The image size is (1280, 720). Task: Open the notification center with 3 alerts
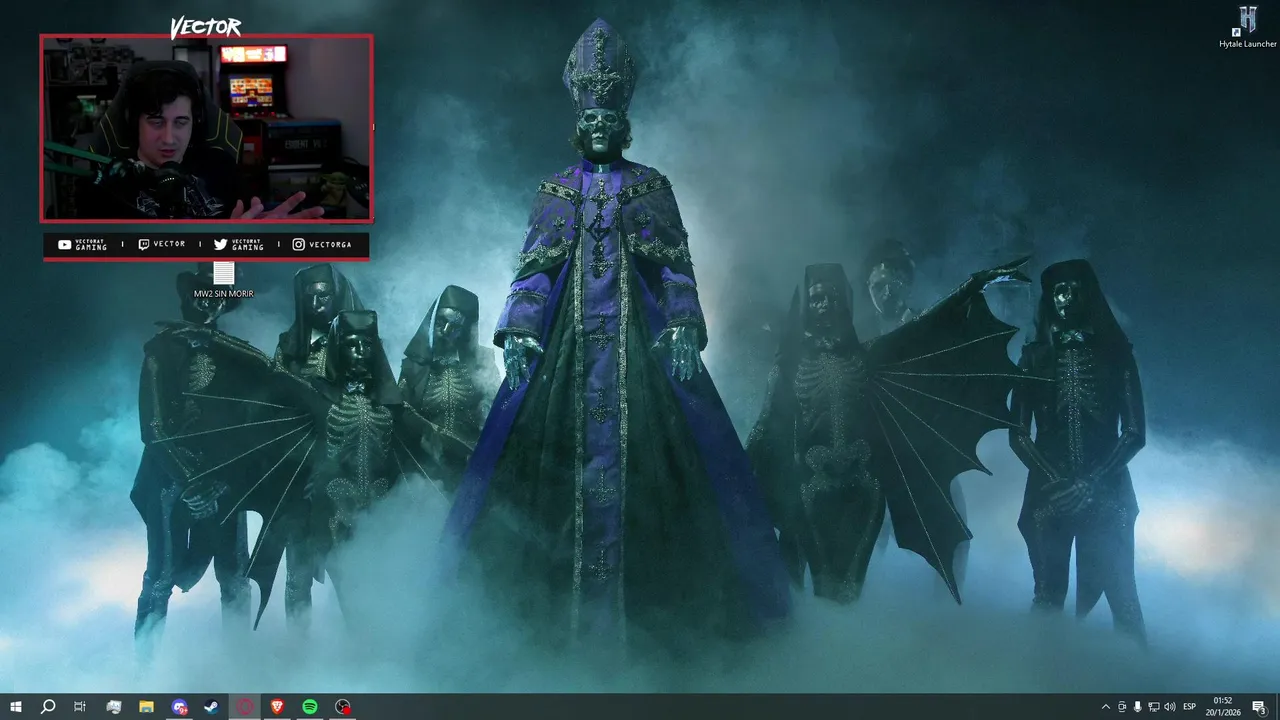click(1259, 707)
